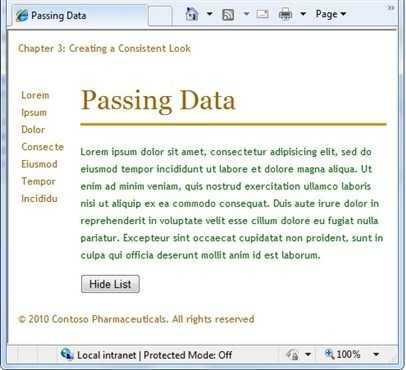Click the Consecte sidebar link

42,147
